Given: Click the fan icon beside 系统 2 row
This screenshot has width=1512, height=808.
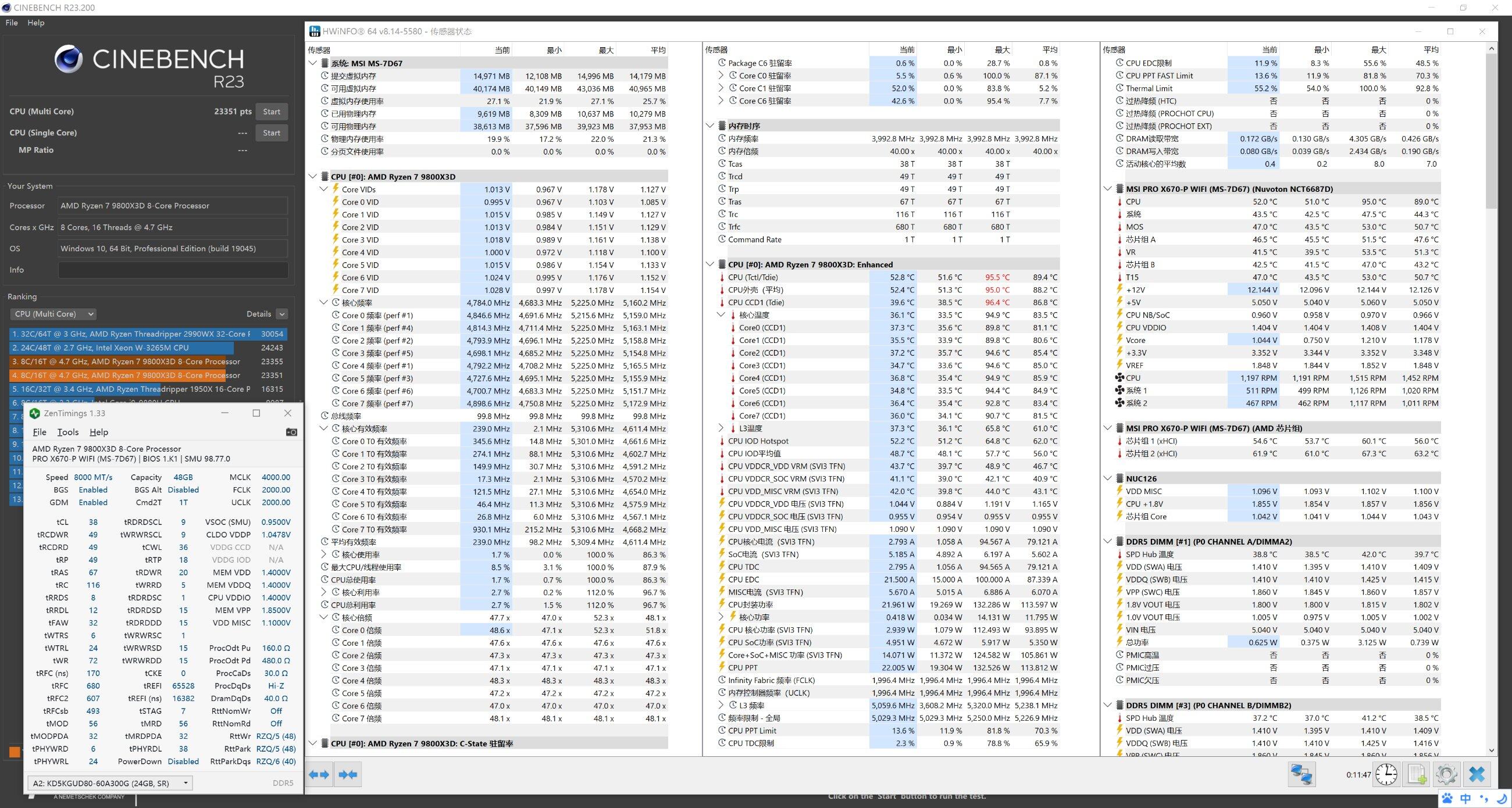Looking at the screenshot, I should tap(1119, 403).
